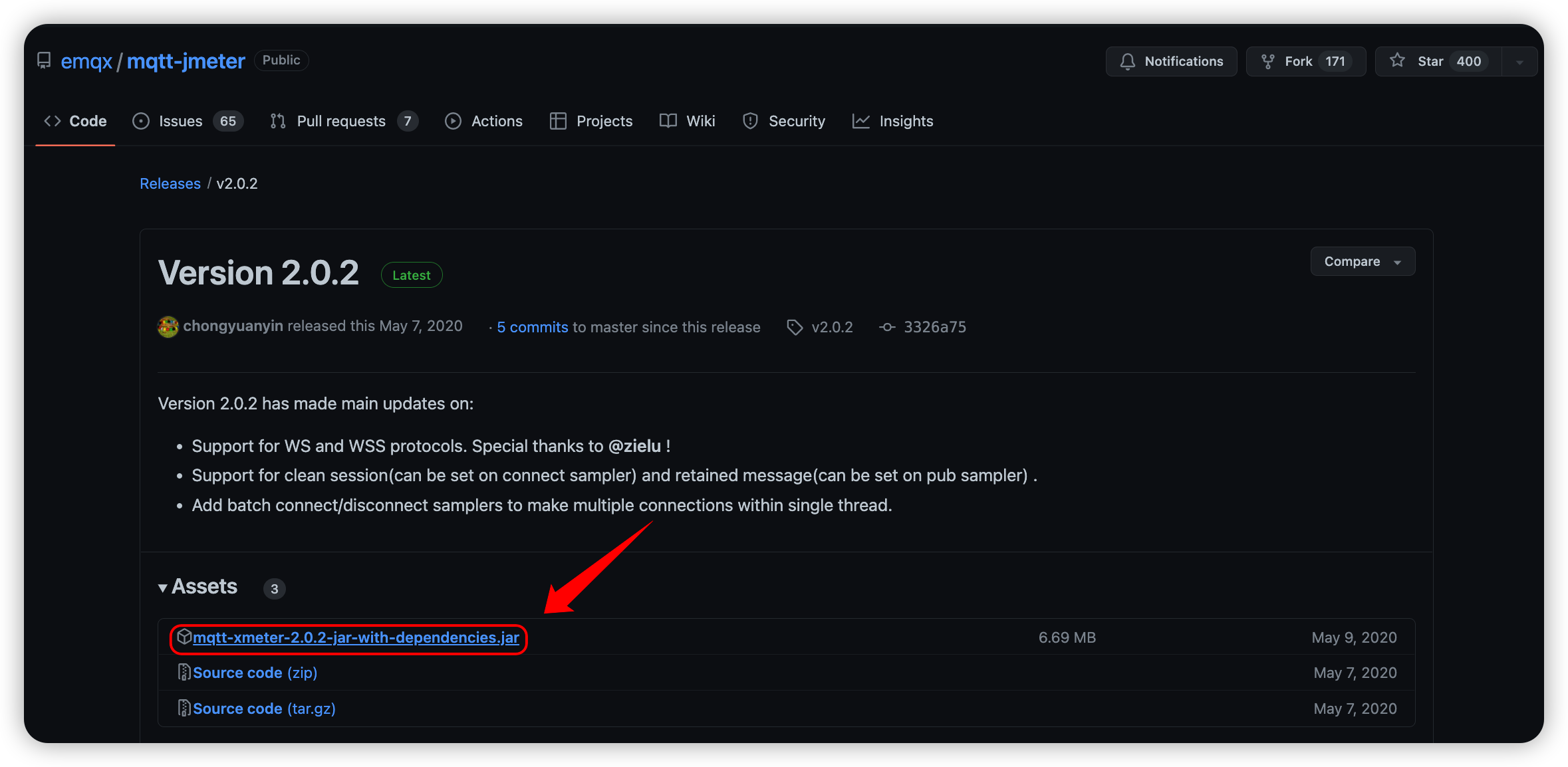Screen dimensions: 1568x767
Task: Click the date in the Source code (zip) row
Action: (x=1355, y=673)
